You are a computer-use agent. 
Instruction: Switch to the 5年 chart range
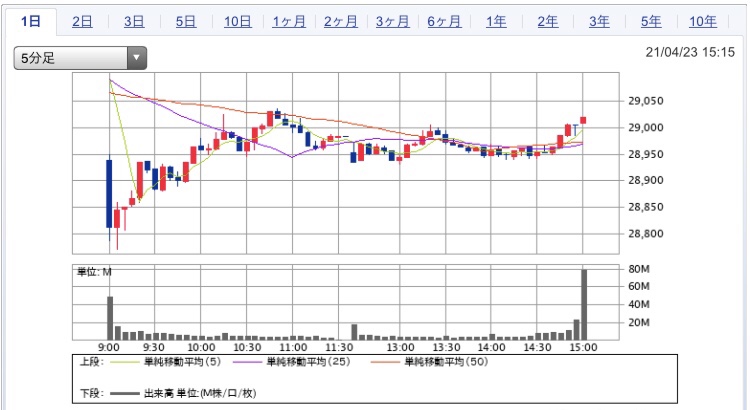651,22
